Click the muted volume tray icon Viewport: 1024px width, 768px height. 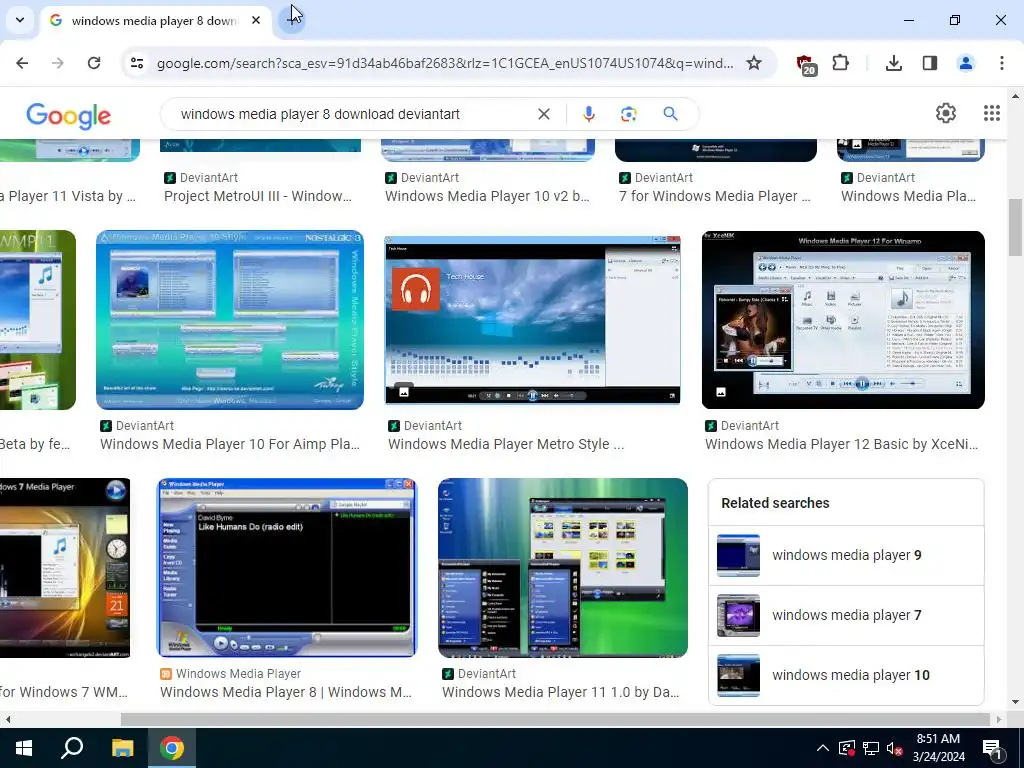pyautogui.click(x=894, y=748)
